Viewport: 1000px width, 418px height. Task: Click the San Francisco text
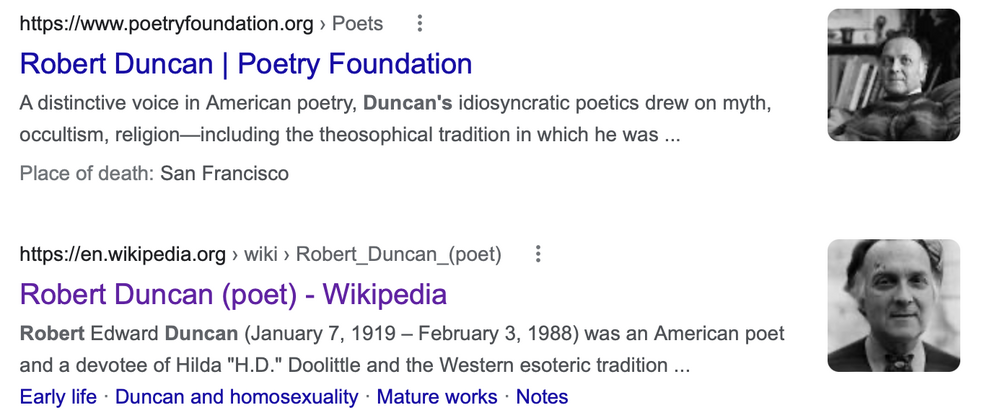click(225, 174)
